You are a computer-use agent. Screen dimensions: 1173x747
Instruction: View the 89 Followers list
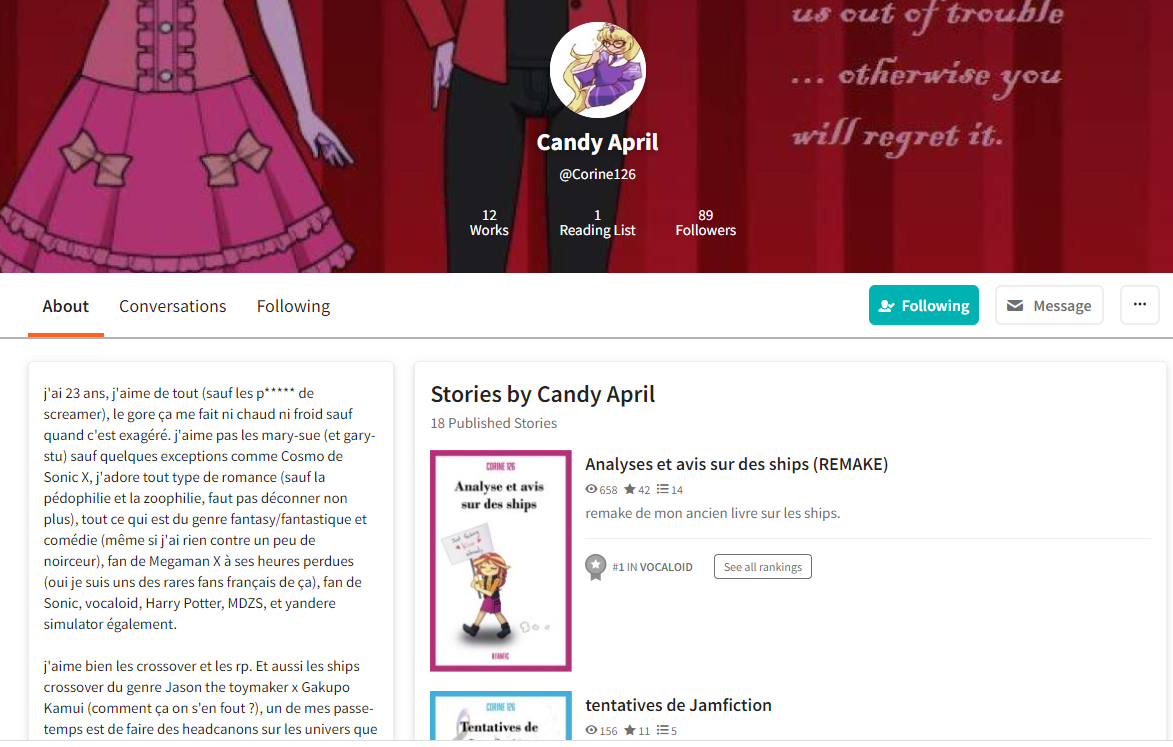[705, 223]
